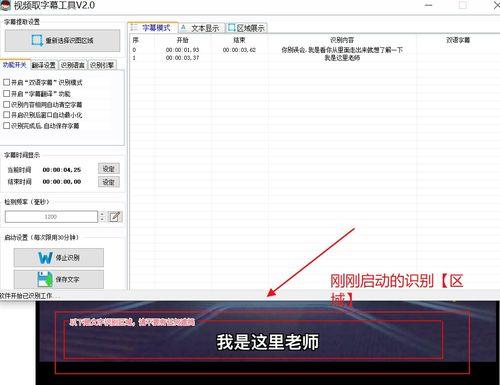Decrease detection frequency with down arrow
This screenshot has width=500, height=385.
[102, 219]
